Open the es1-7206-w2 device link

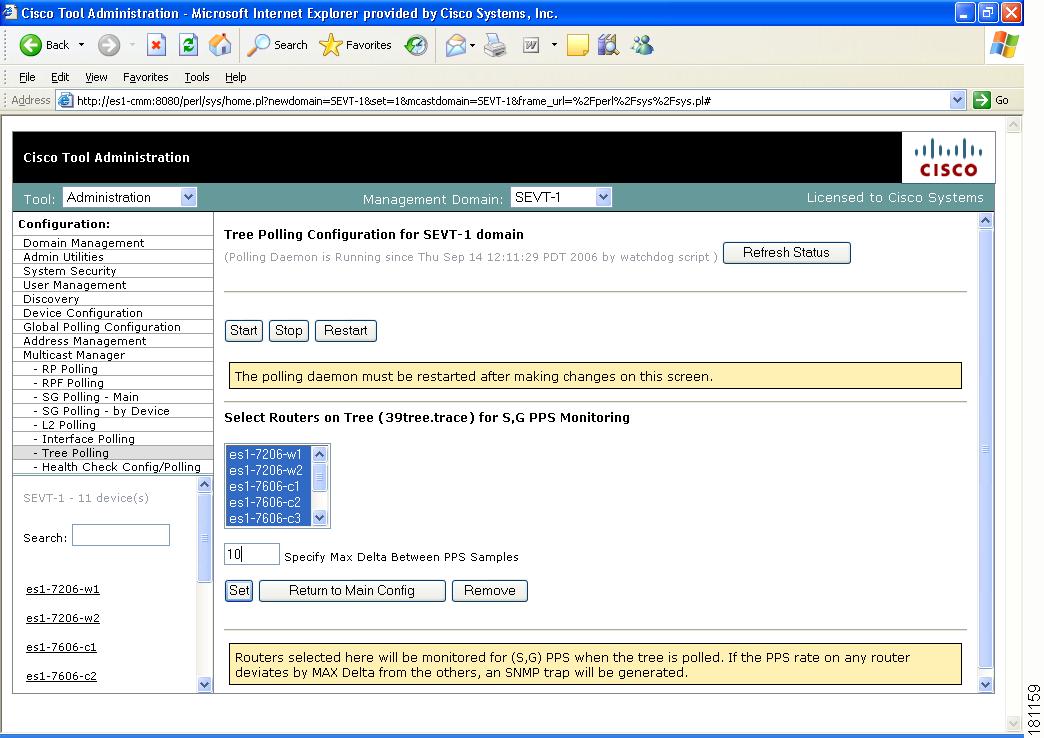[63, 618]
